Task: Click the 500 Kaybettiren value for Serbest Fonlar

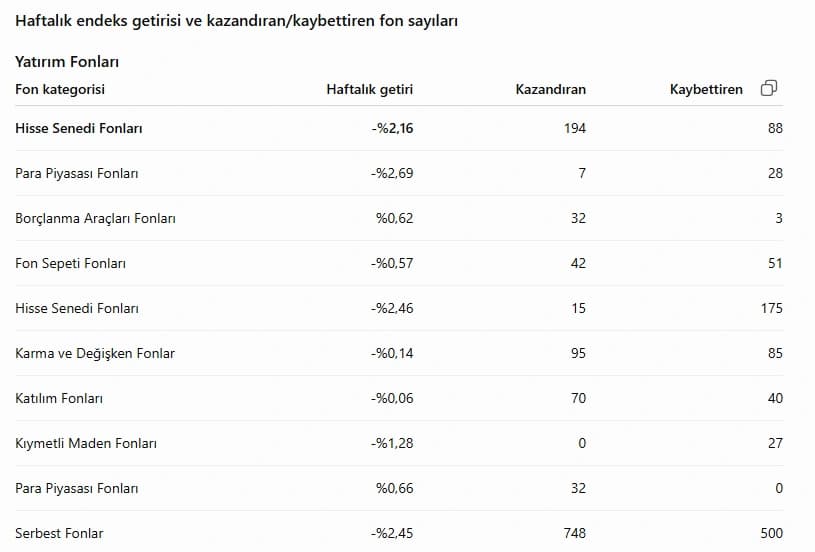Action: [x=772, y=533]
